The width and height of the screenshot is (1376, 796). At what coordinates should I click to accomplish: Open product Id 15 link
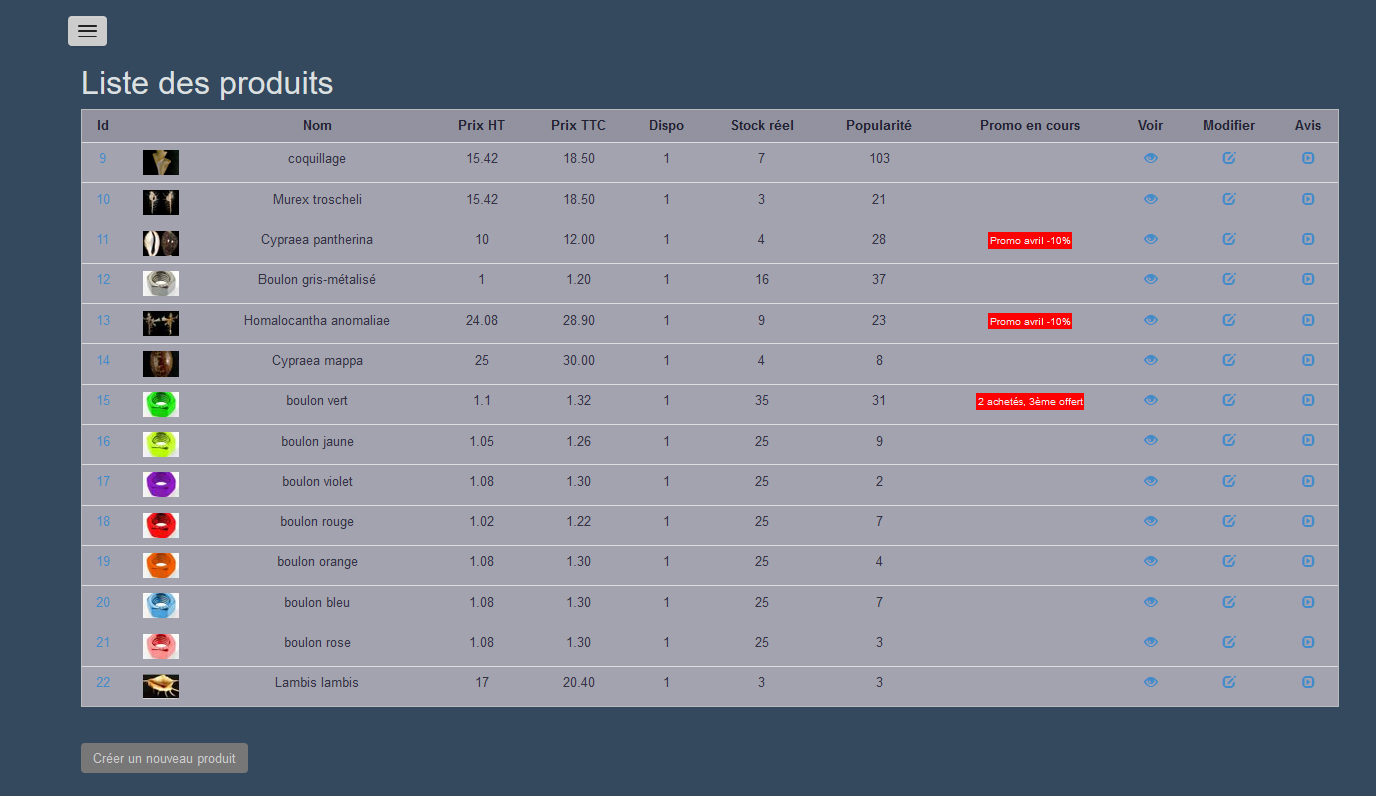point(103,400)
